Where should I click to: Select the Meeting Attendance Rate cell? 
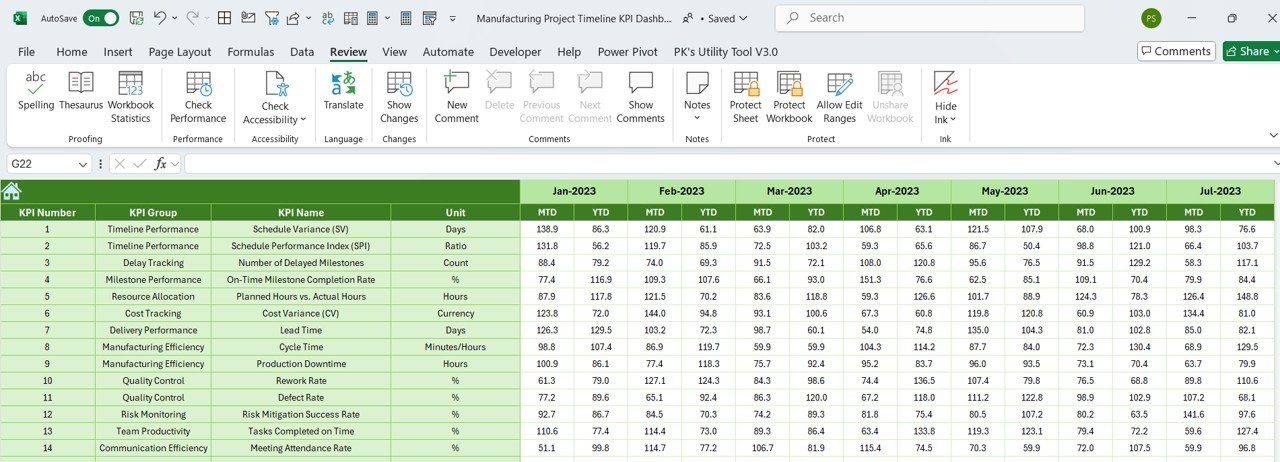pyautogui.click(x=301, y=448)
